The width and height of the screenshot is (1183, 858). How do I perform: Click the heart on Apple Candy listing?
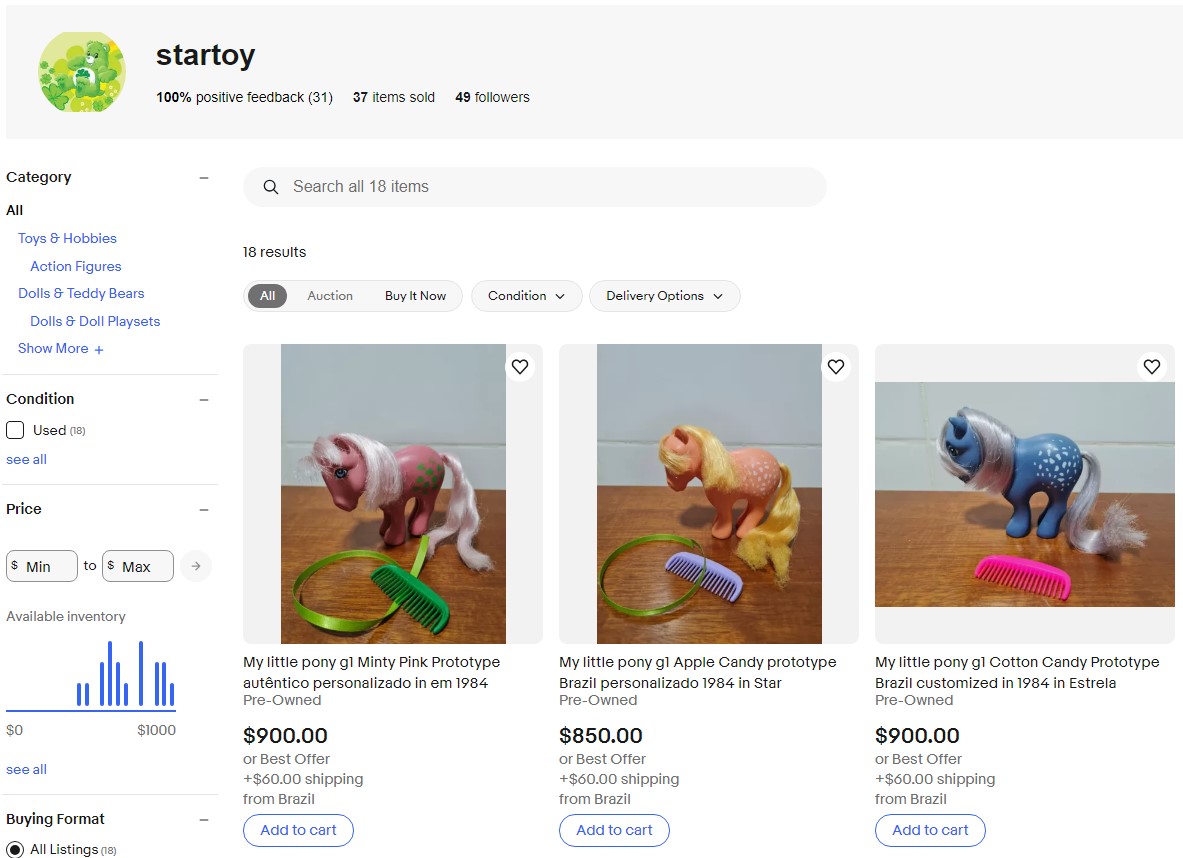click(x=836, y=367)
